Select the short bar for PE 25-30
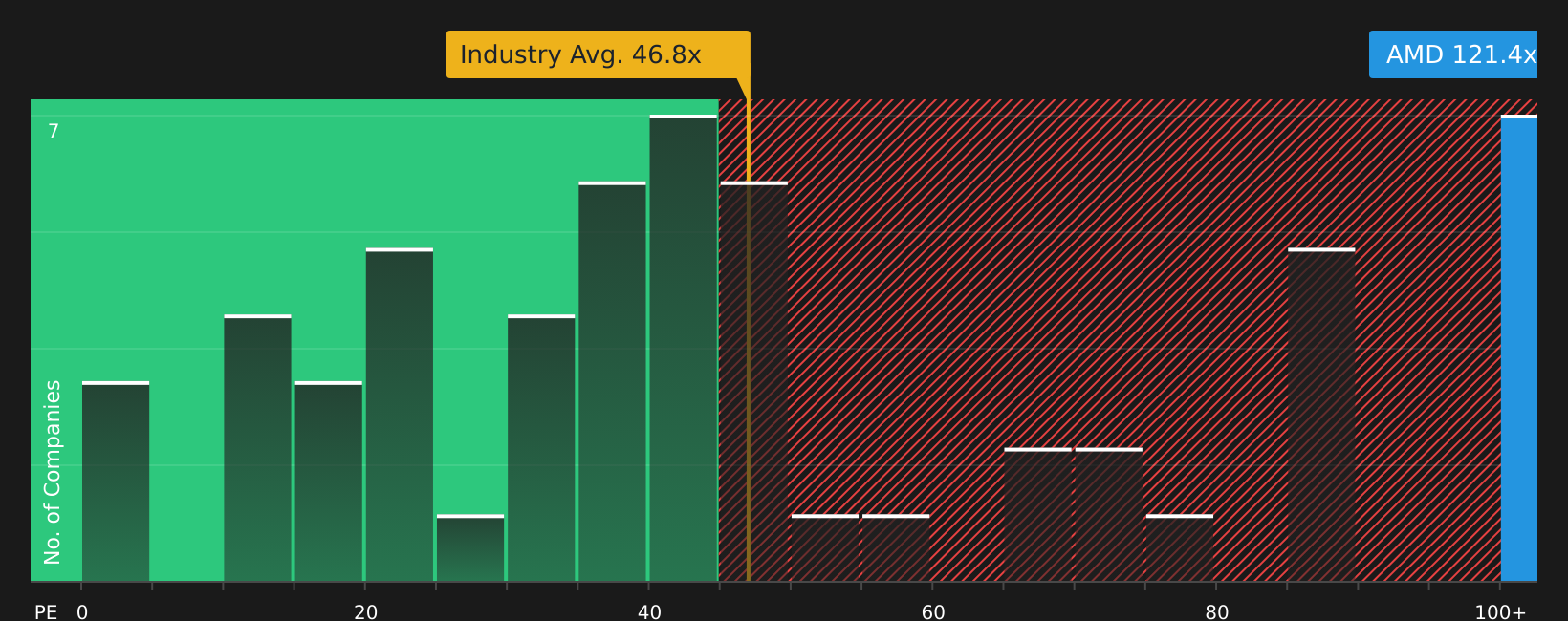The width and height of the screenshot is (1568, 621). 470,548
